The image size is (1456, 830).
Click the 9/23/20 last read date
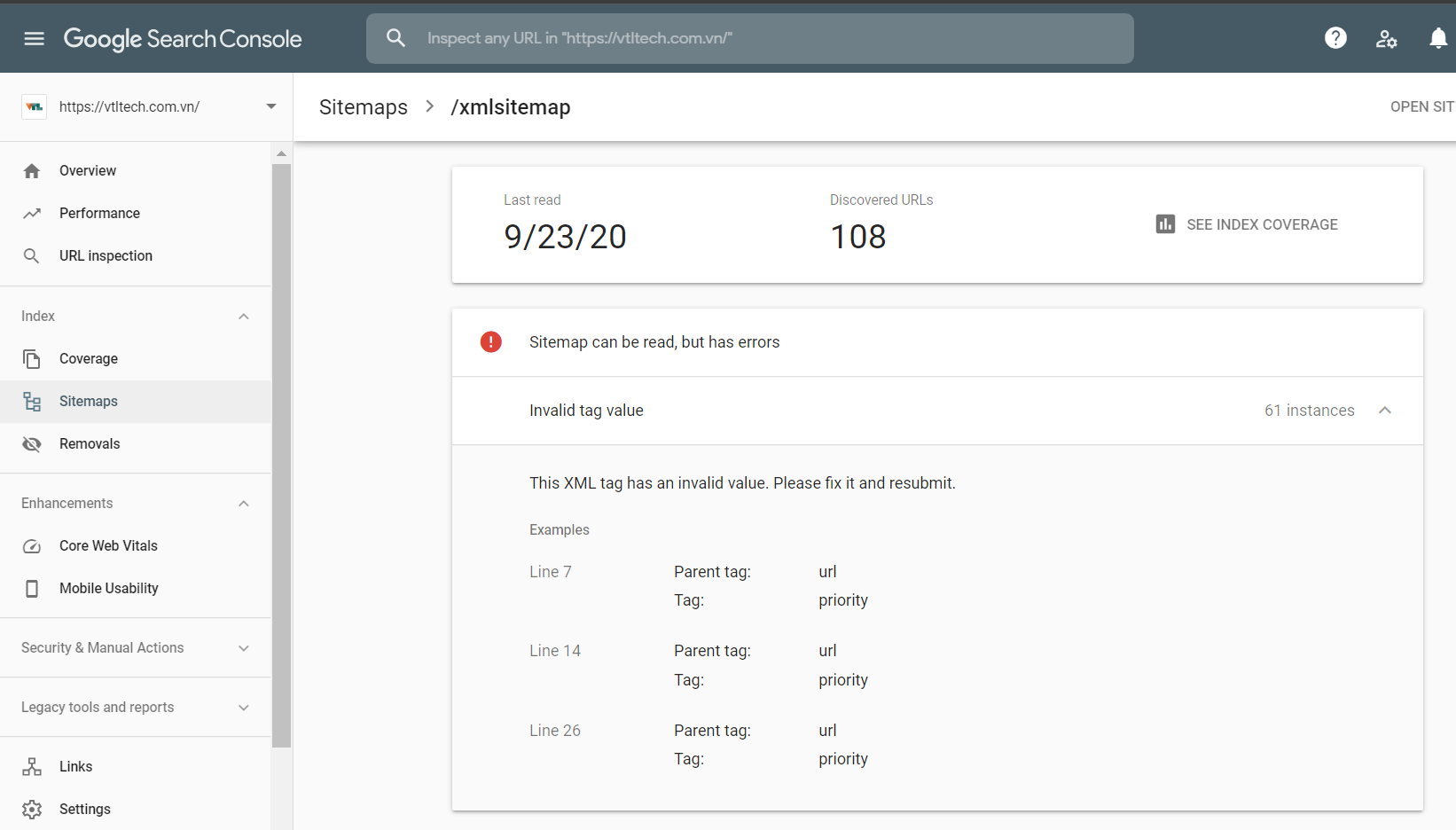point(566,237)
